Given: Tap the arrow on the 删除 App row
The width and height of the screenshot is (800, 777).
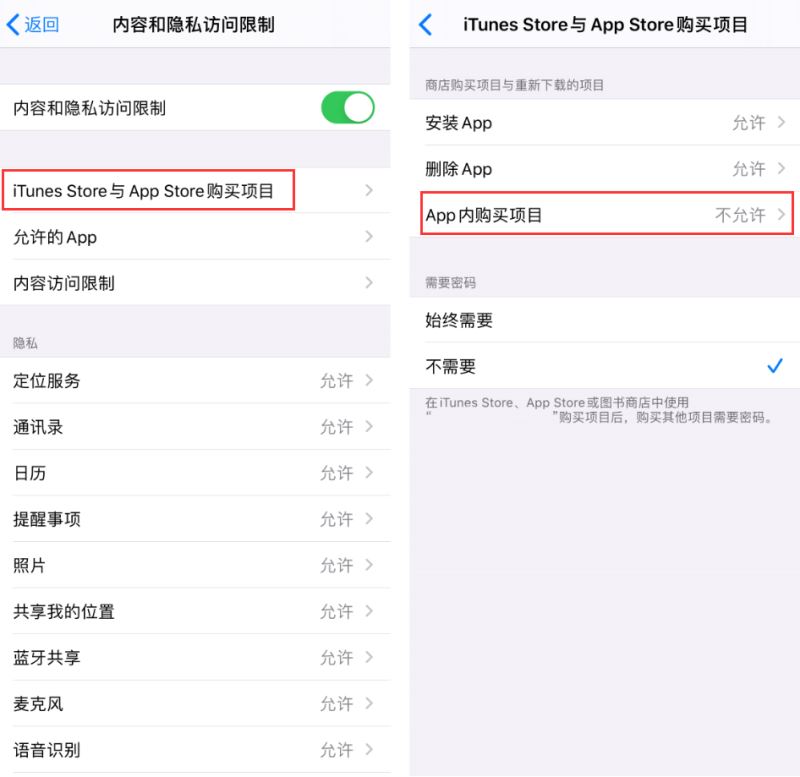Looking at the screenshot, I should 781,168.
